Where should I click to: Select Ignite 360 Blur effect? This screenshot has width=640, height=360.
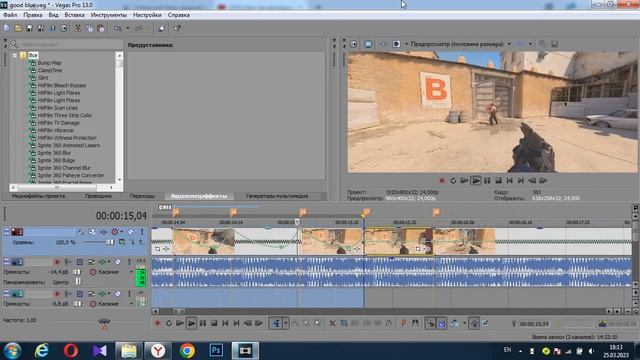point(54,153)
